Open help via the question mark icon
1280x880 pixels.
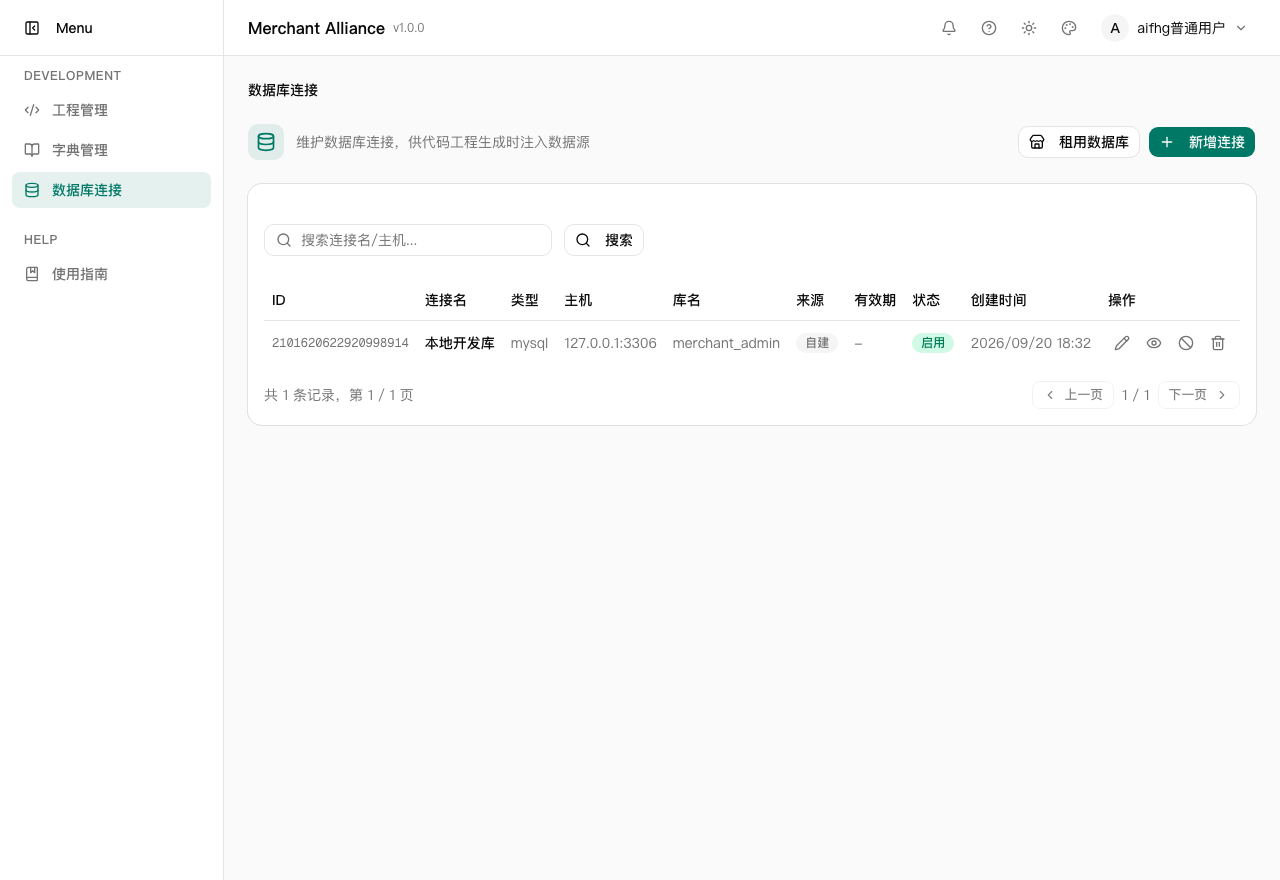(989, 28)
